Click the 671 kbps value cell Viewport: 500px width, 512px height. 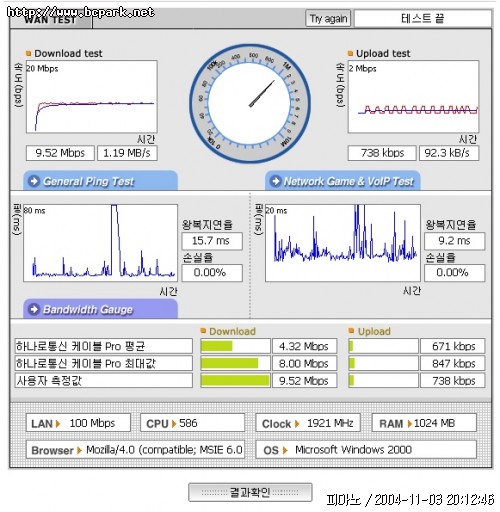pyautogui.click(x=453, y=346)
